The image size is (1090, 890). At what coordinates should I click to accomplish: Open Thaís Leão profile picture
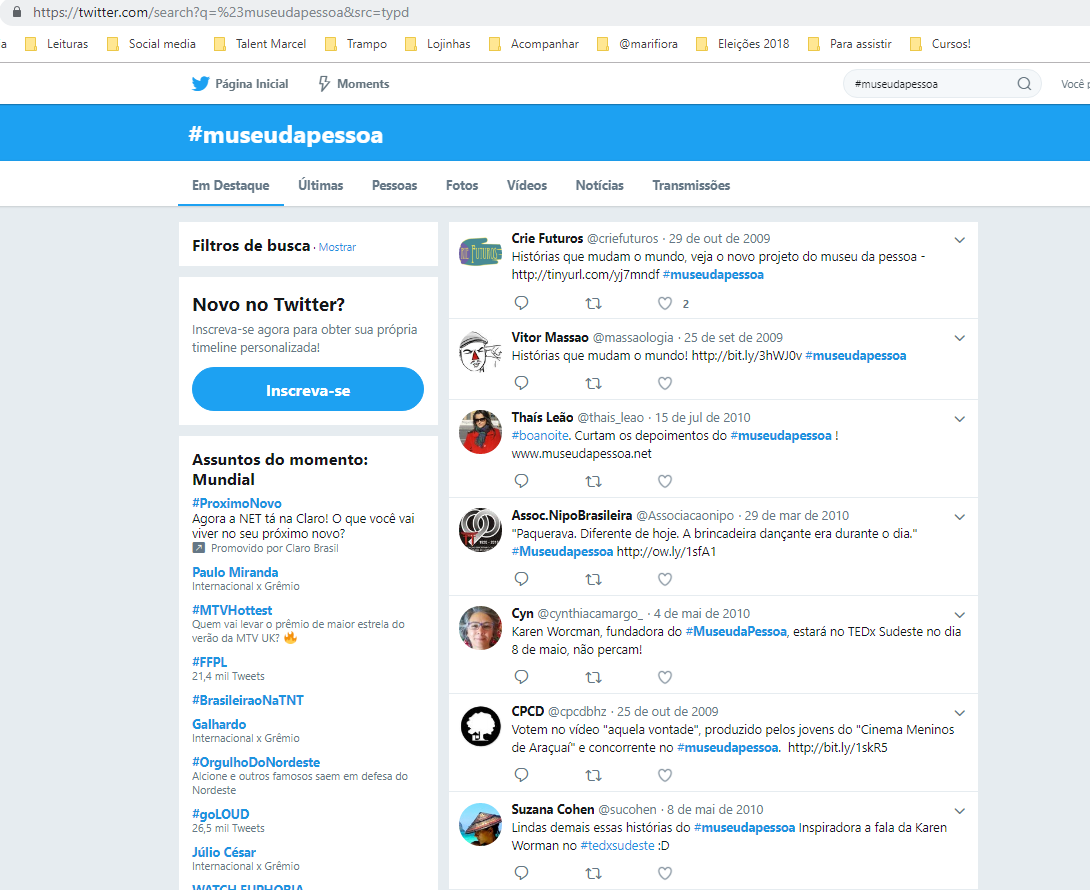480,432
